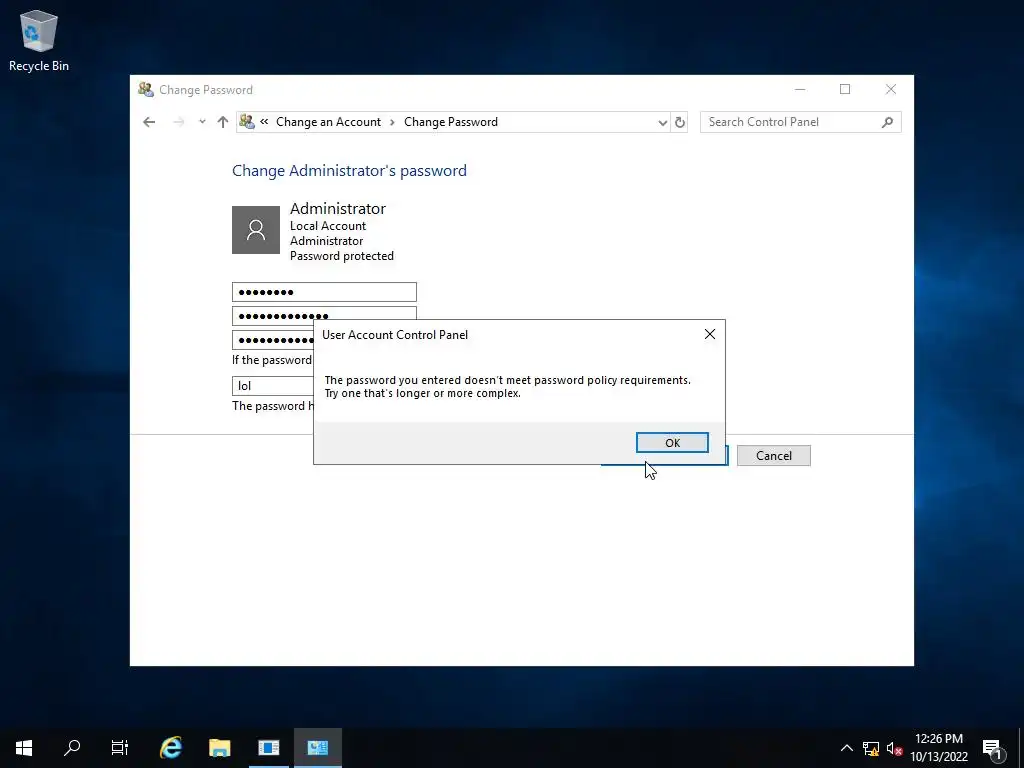Select the Change Password breadcrumb
Screen dimensions: 1024x768
(451, 122)
